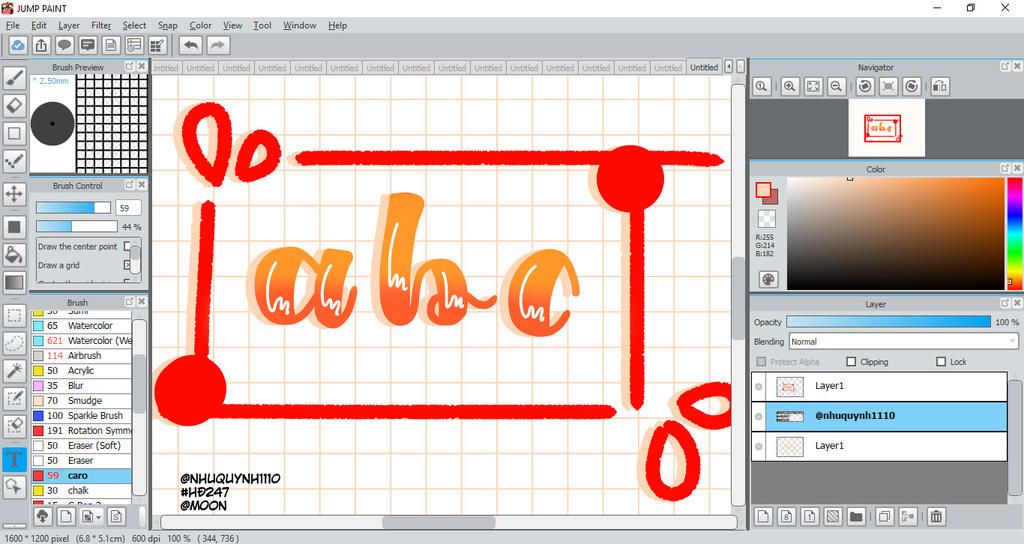1024x544 pixels.
Task: Select the Dot pen tool
Action: (x=14, y=161)
